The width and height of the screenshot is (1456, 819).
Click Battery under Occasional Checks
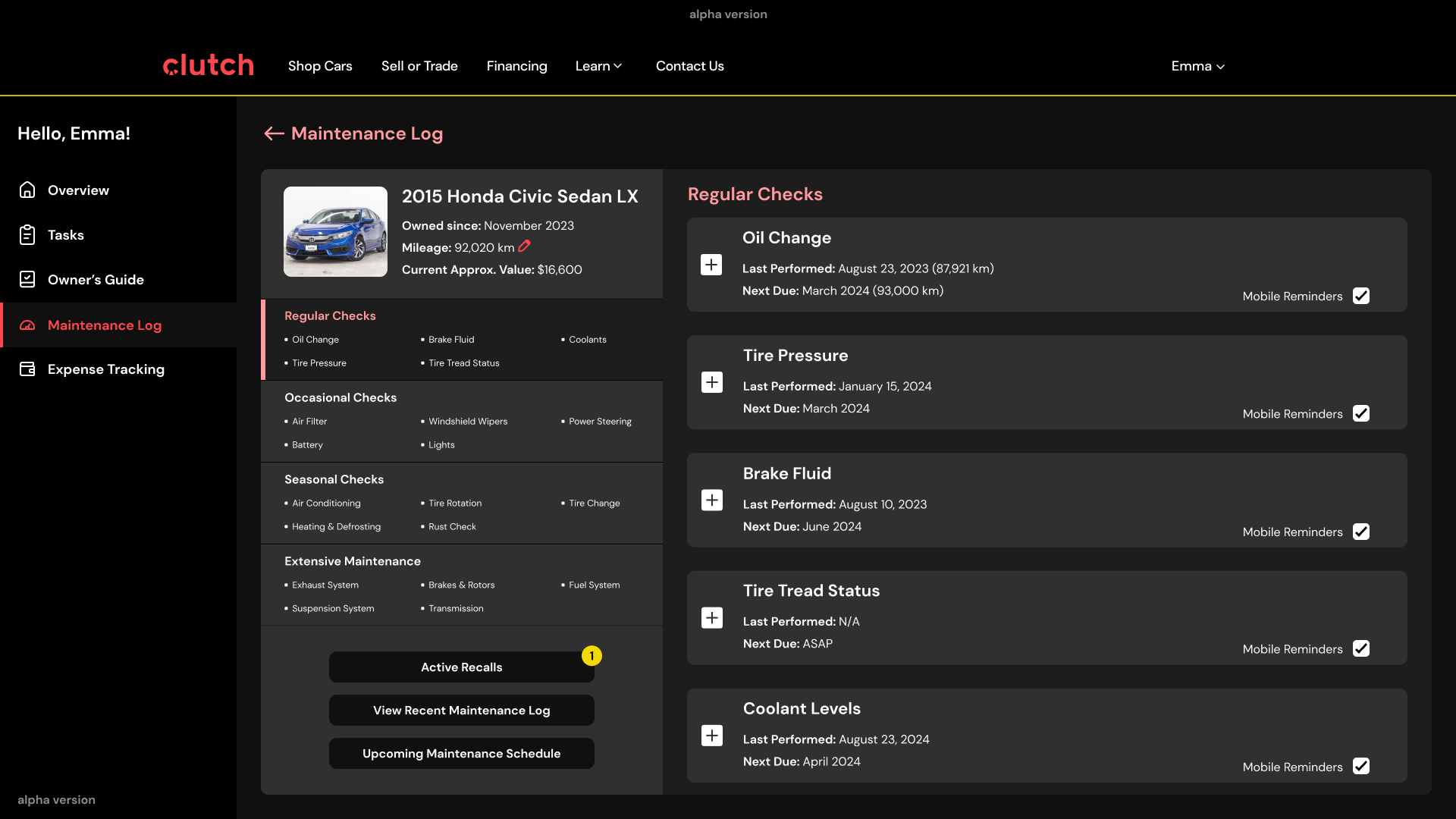(x=307, y=445)
